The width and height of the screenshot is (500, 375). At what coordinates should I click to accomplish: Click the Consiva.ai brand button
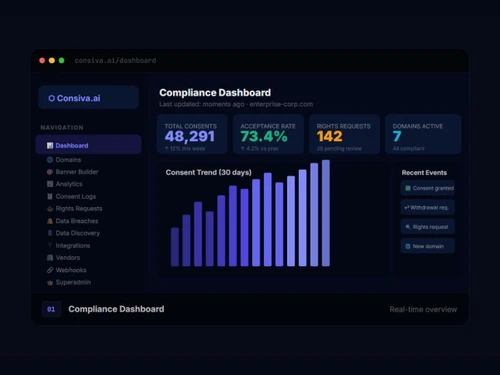(88, 98)
